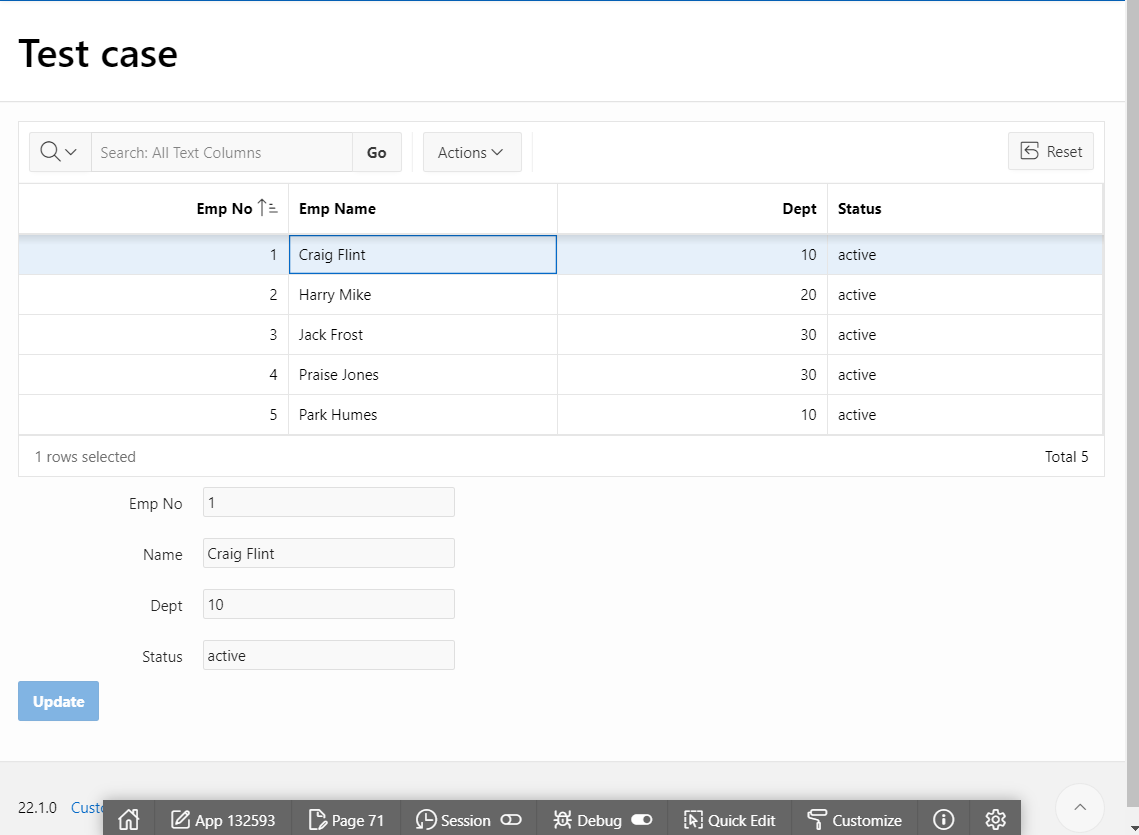Click the Total 5 footer text
This screenshot has width=1139, height=835.
(x=1066, y=456)
